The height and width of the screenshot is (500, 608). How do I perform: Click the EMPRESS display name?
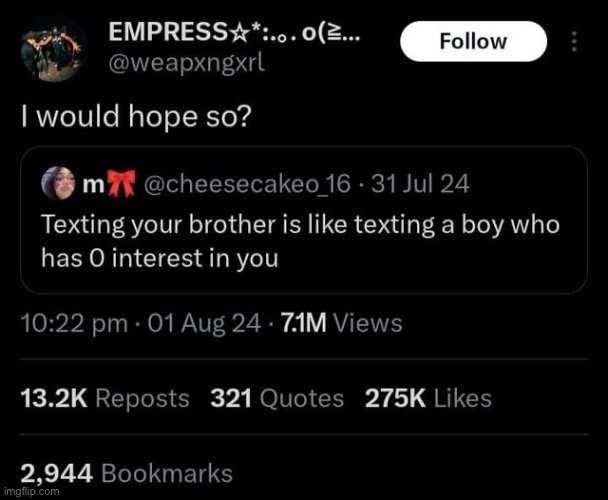235,32
